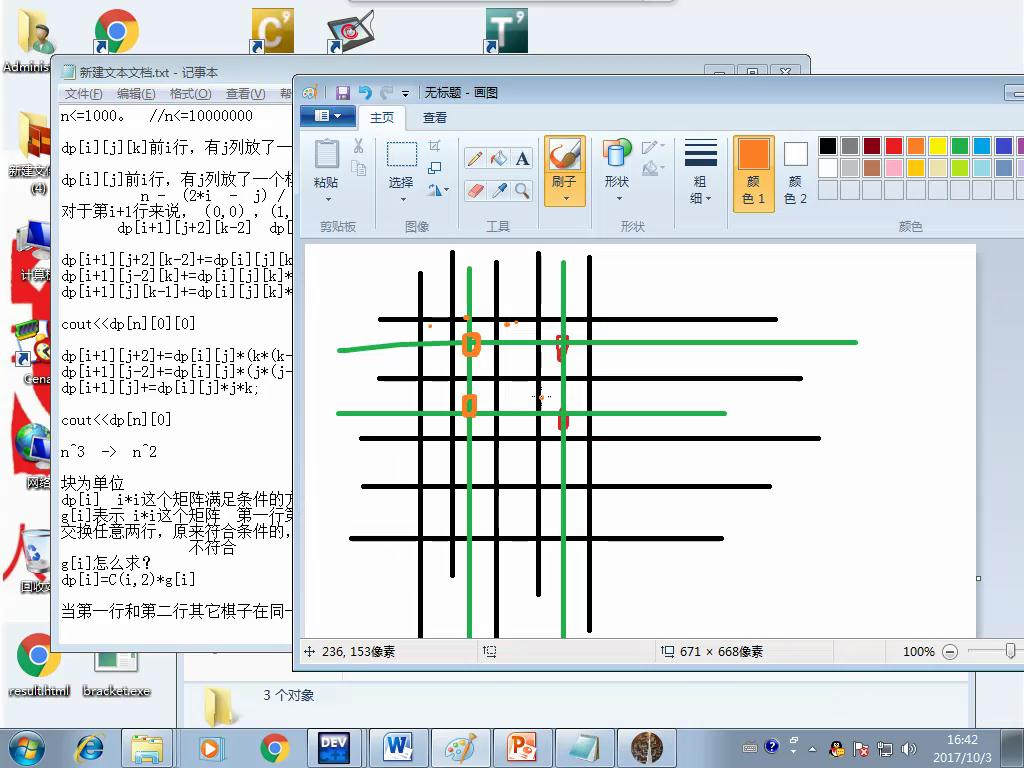Open PowerPoint from the taskbar

[x=522, y=748]
